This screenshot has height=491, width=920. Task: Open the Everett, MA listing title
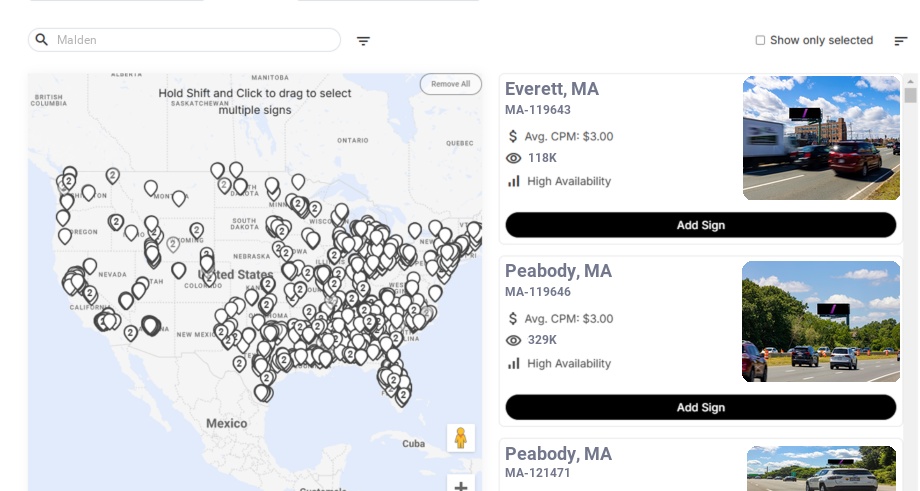point(552,89)
